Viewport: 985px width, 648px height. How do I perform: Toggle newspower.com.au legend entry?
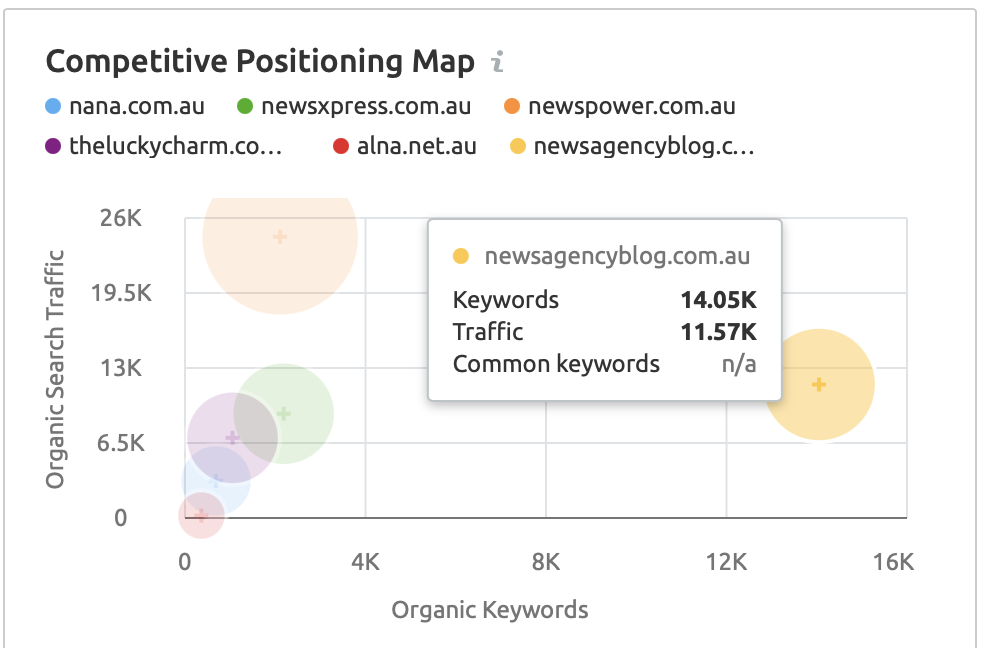[x=631, y=106]
